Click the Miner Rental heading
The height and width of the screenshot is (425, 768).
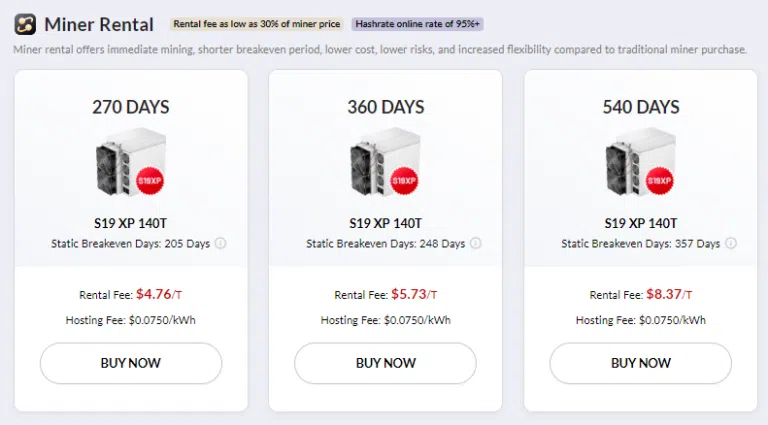click(99, 24)
